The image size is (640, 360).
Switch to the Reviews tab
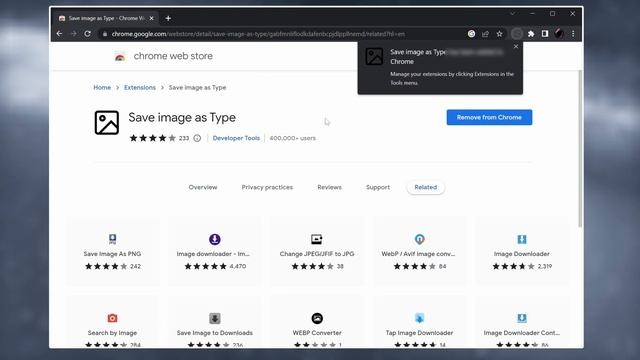(329, 187)
